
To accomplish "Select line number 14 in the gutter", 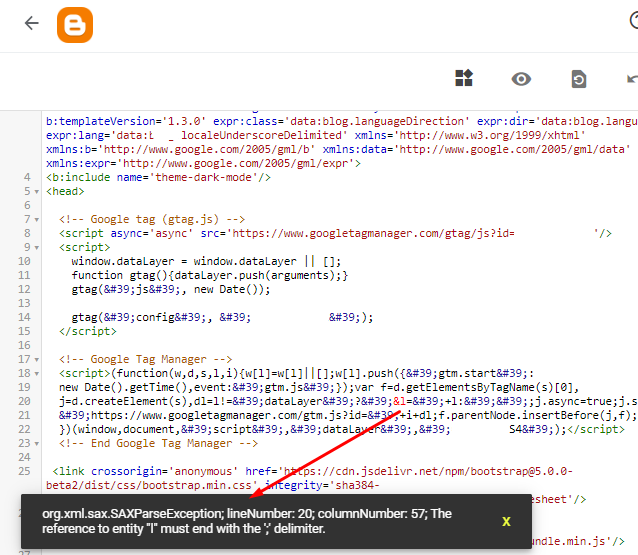I will click(24, 317).
